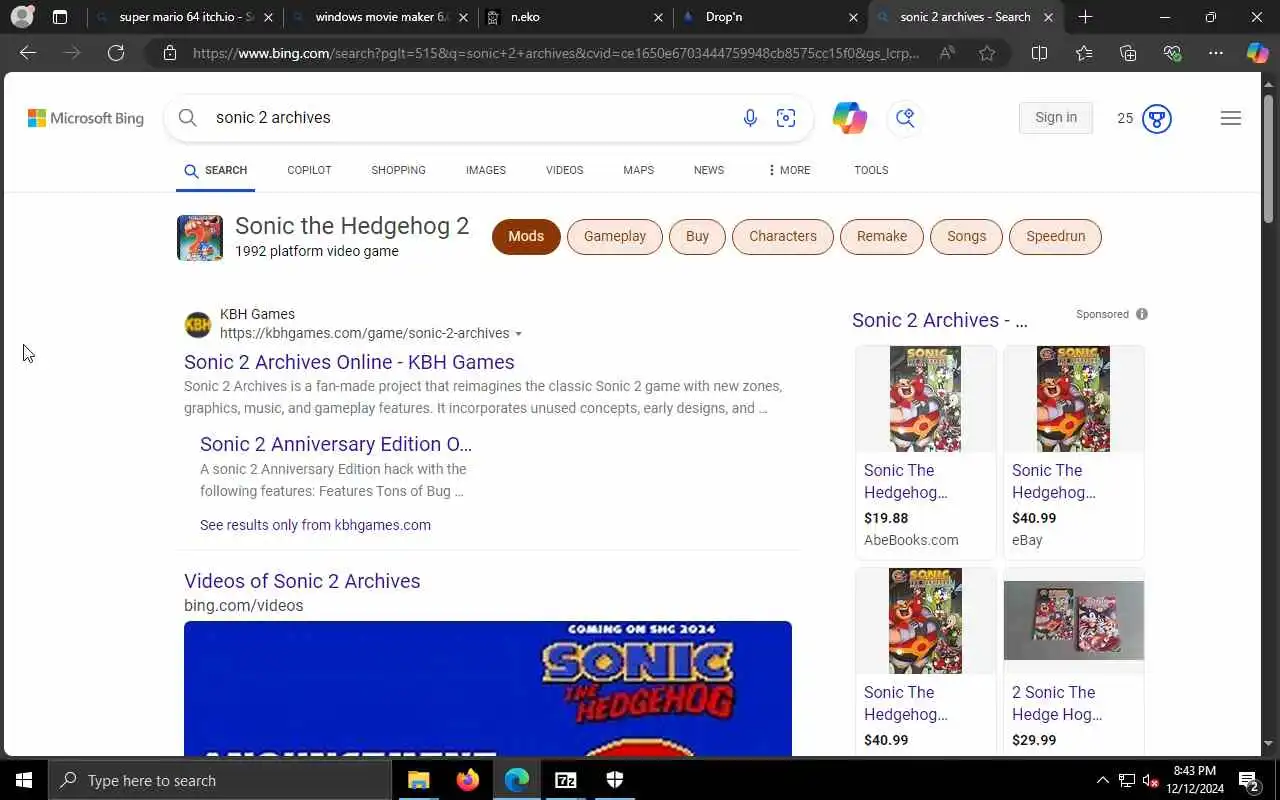Select the Gameplay filter chip
1280x800 pixels.
click(615, 237)
